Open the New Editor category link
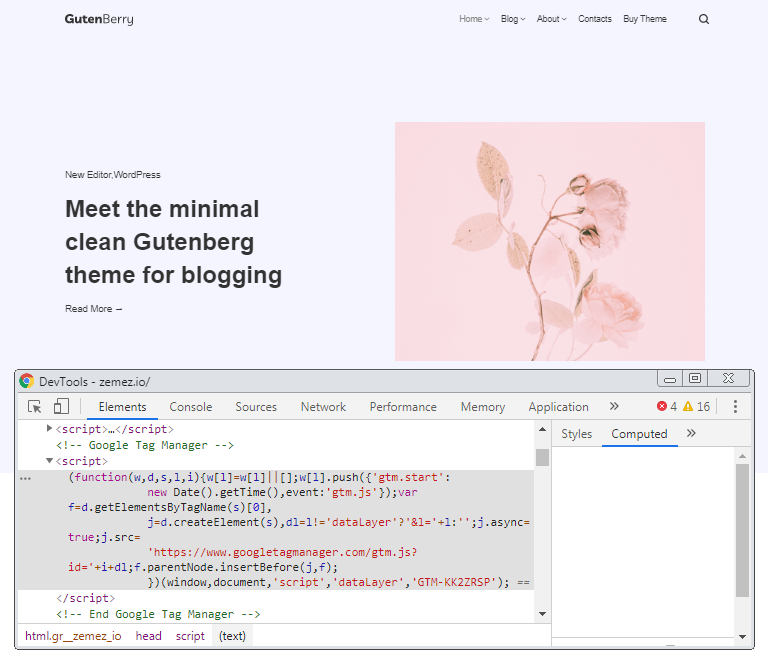 (88, 174)
